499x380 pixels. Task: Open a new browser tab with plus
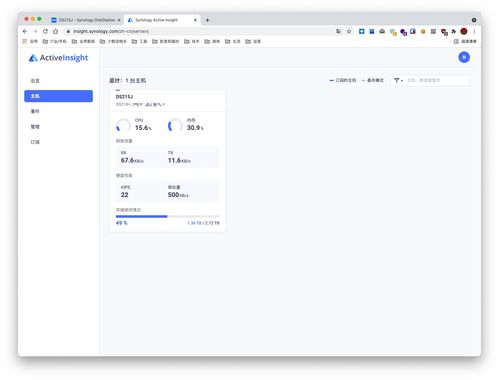207,20
